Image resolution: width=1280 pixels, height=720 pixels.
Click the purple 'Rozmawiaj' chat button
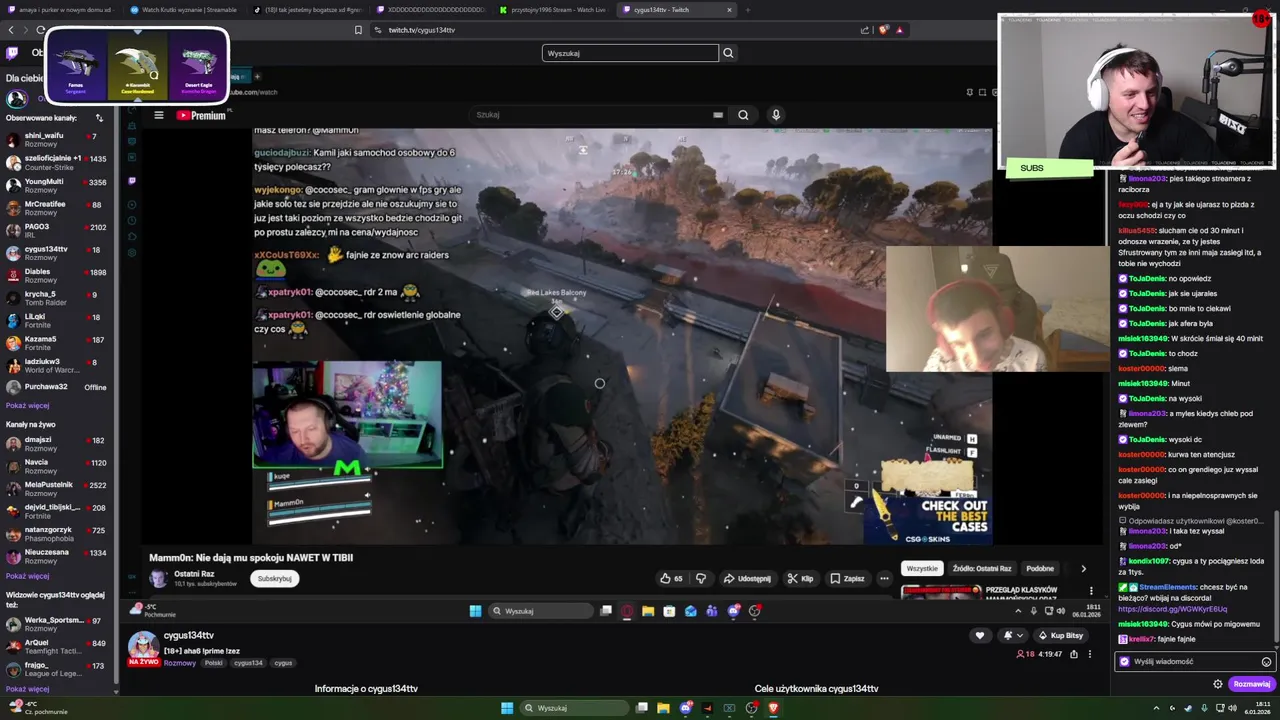pos(1252,684)
